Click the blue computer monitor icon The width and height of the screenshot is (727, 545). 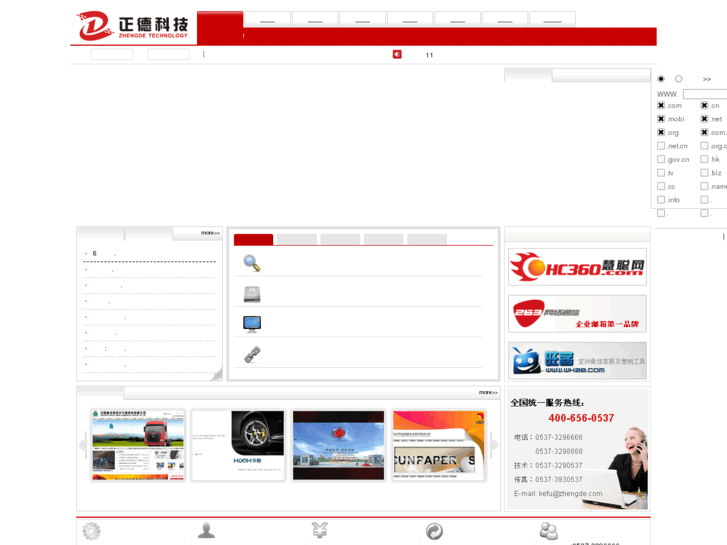252,324
